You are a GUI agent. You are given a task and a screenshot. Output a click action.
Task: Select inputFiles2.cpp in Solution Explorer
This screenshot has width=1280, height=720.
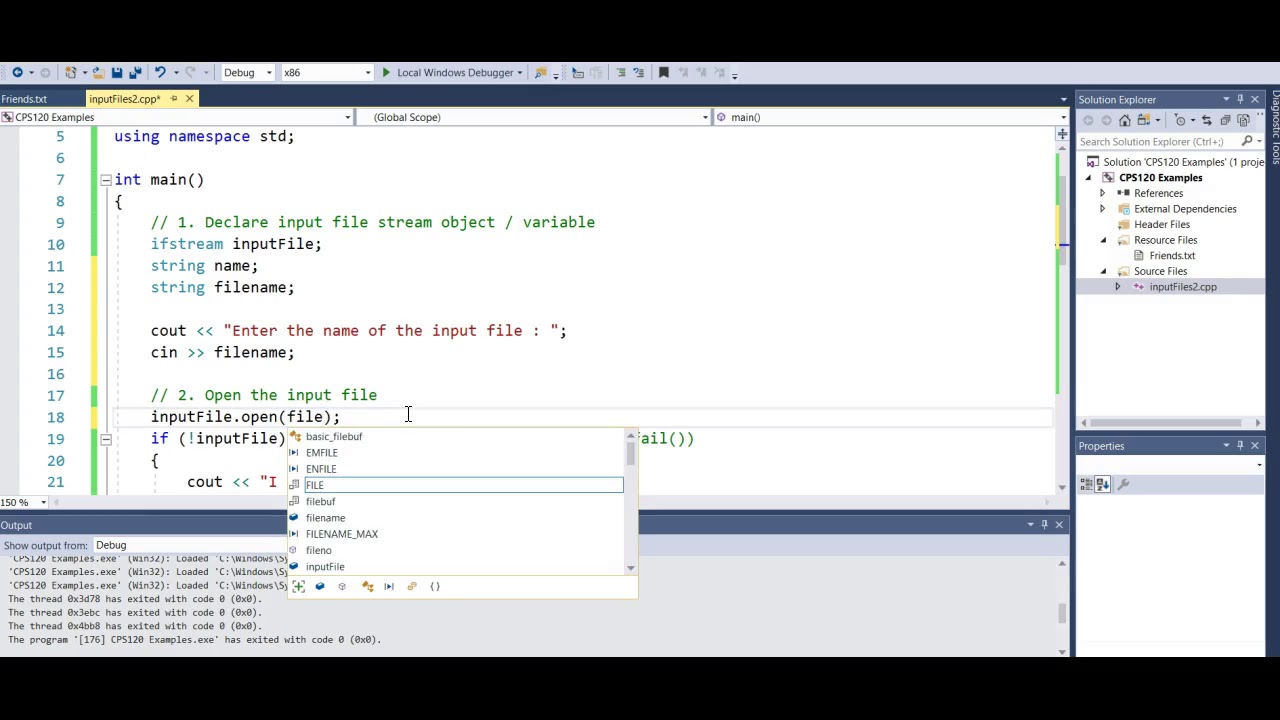click(1183, 287)
